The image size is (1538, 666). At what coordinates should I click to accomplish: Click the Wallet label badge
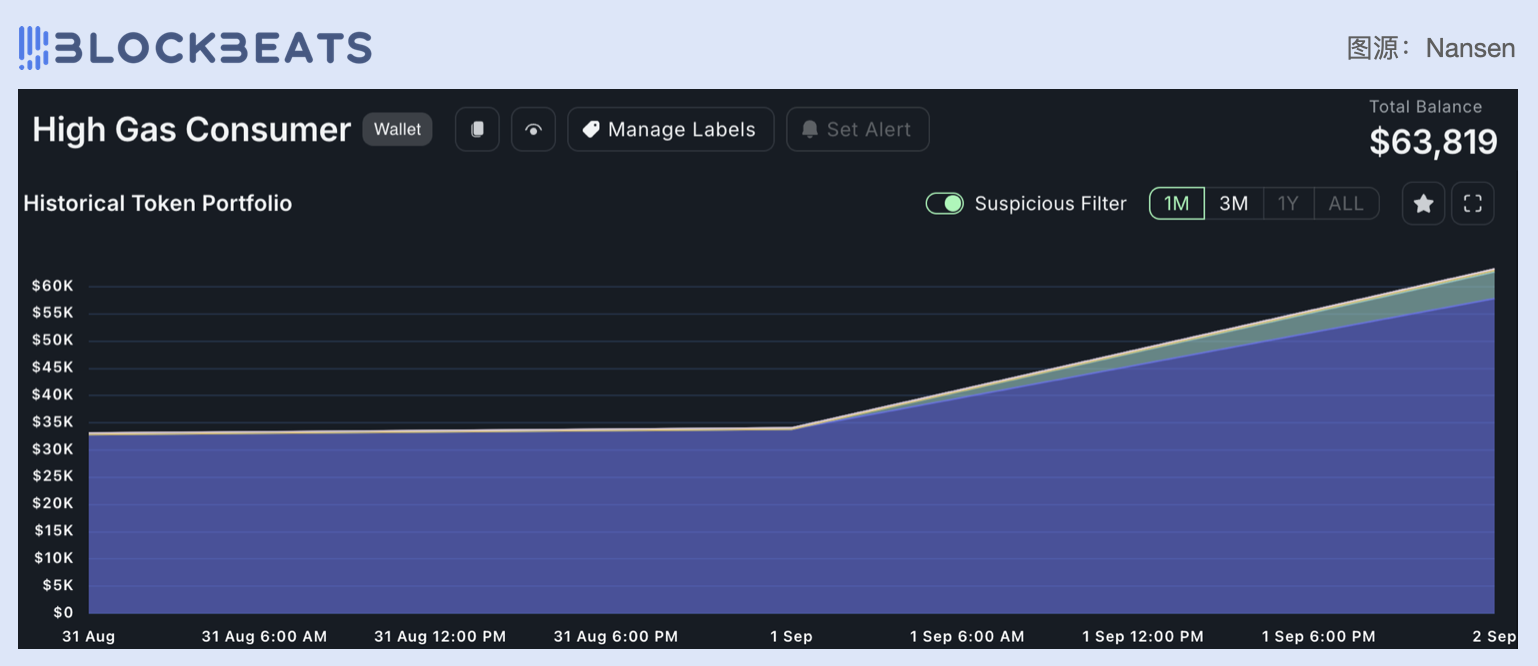[397, 129]
